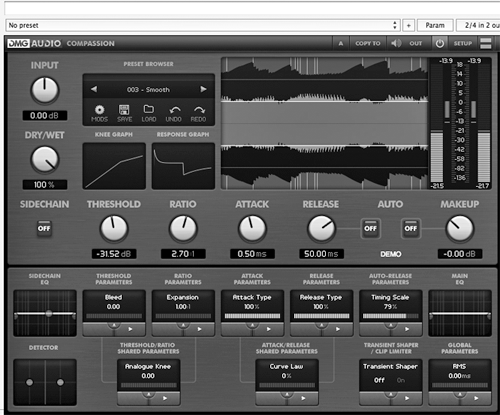Expand Attack Type parameter arrow
The height and width of the screenshot is (415, 500).
point(269,329)
